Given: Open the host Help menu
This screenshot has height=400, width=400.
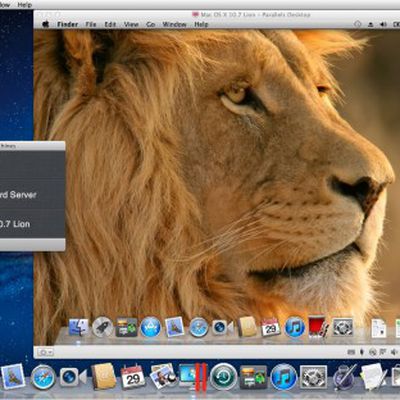Looking at the screenshot, I should (24, 5).
